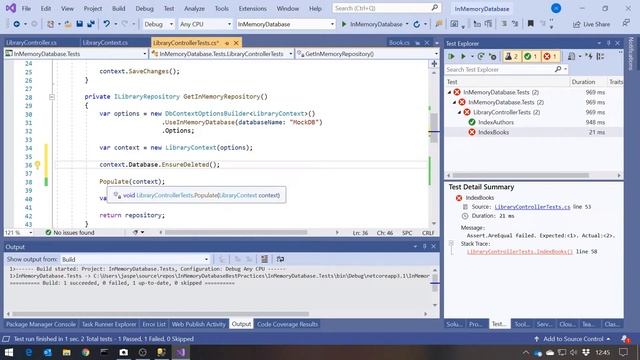Collapse the LibraryControllerTests tree node
Viewport: 640px width, 360px height.
pyautogui.click(x=460, y=112)
